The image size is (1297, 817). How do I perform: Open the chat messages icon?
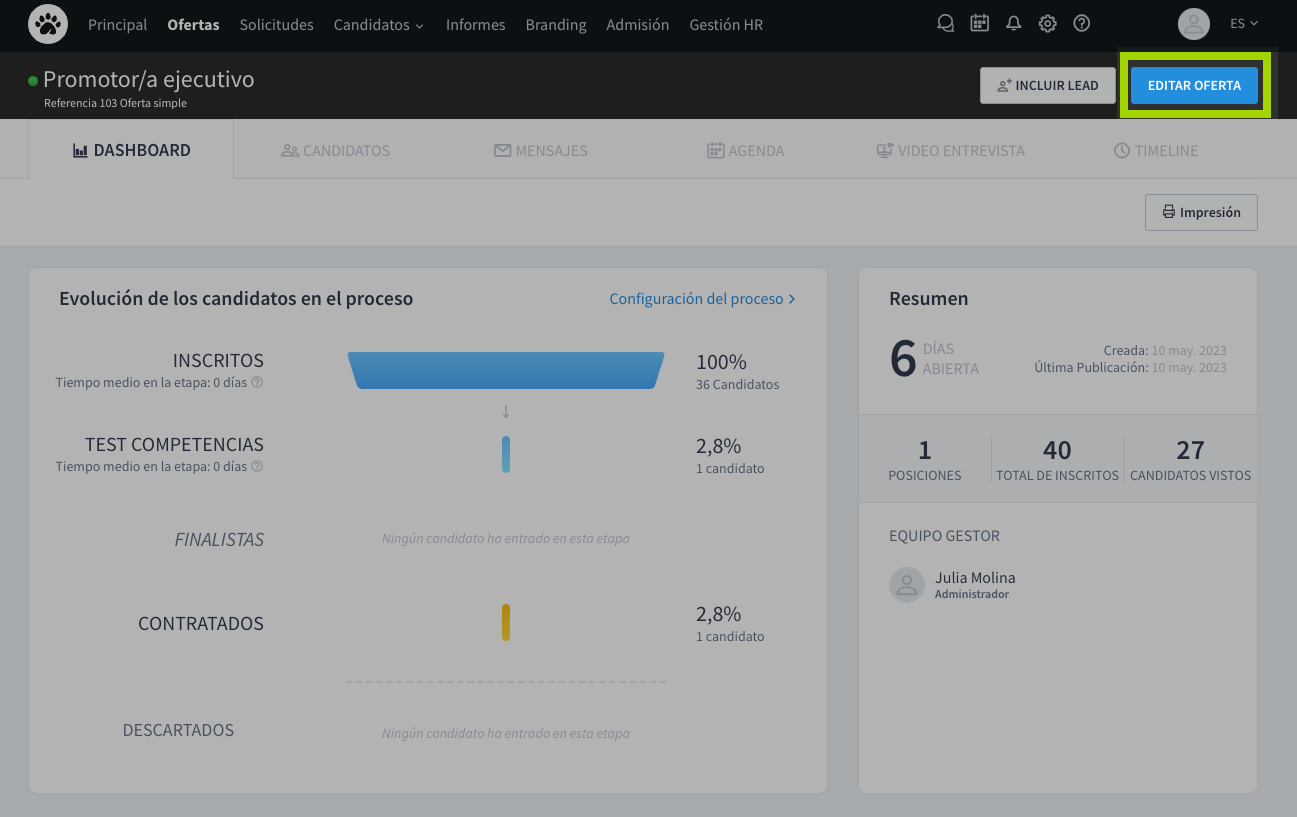tap(945, 24)
